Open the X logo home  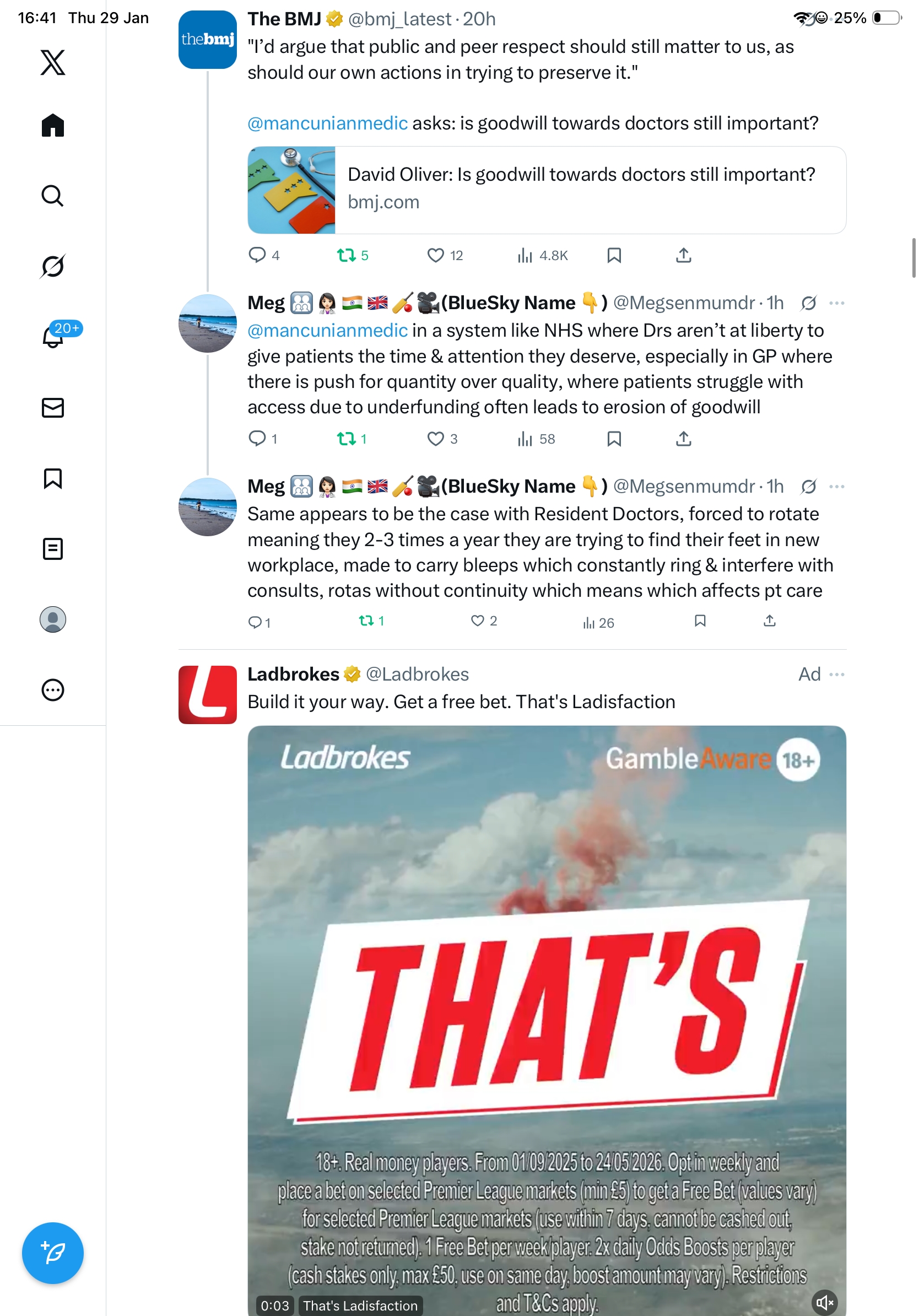53,62
